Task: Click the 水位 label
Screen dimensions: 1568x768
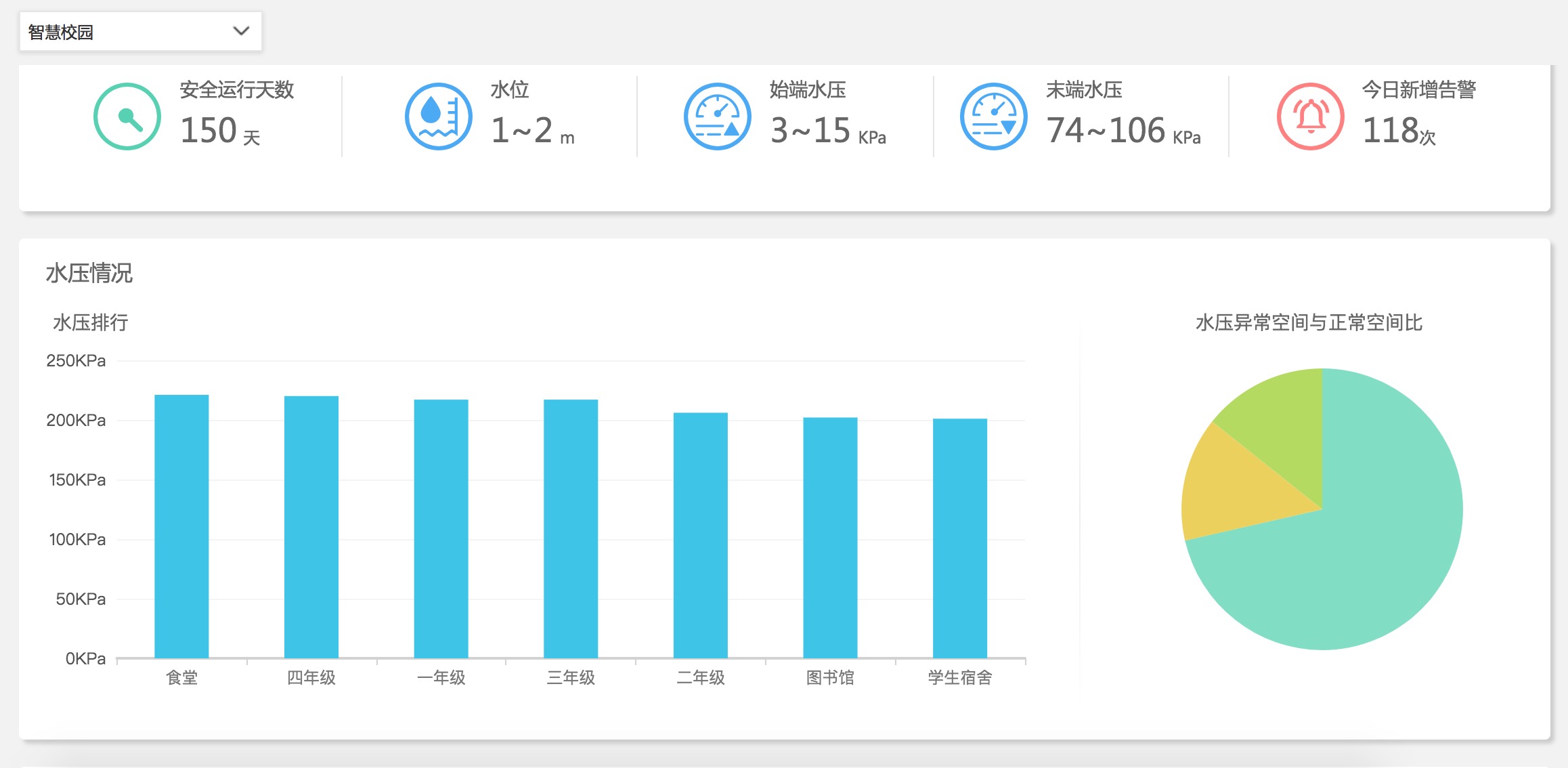Action: click(510, 89)
